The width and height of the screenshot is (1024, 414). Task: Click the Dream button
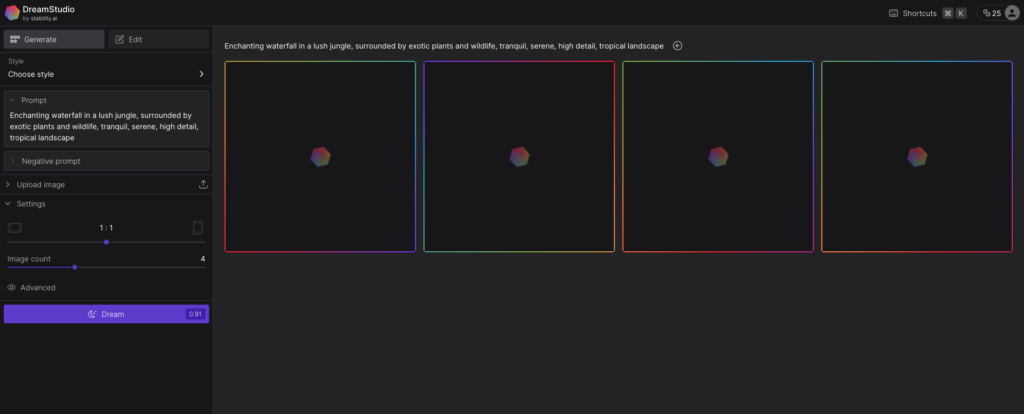click(x=106, y=314)
